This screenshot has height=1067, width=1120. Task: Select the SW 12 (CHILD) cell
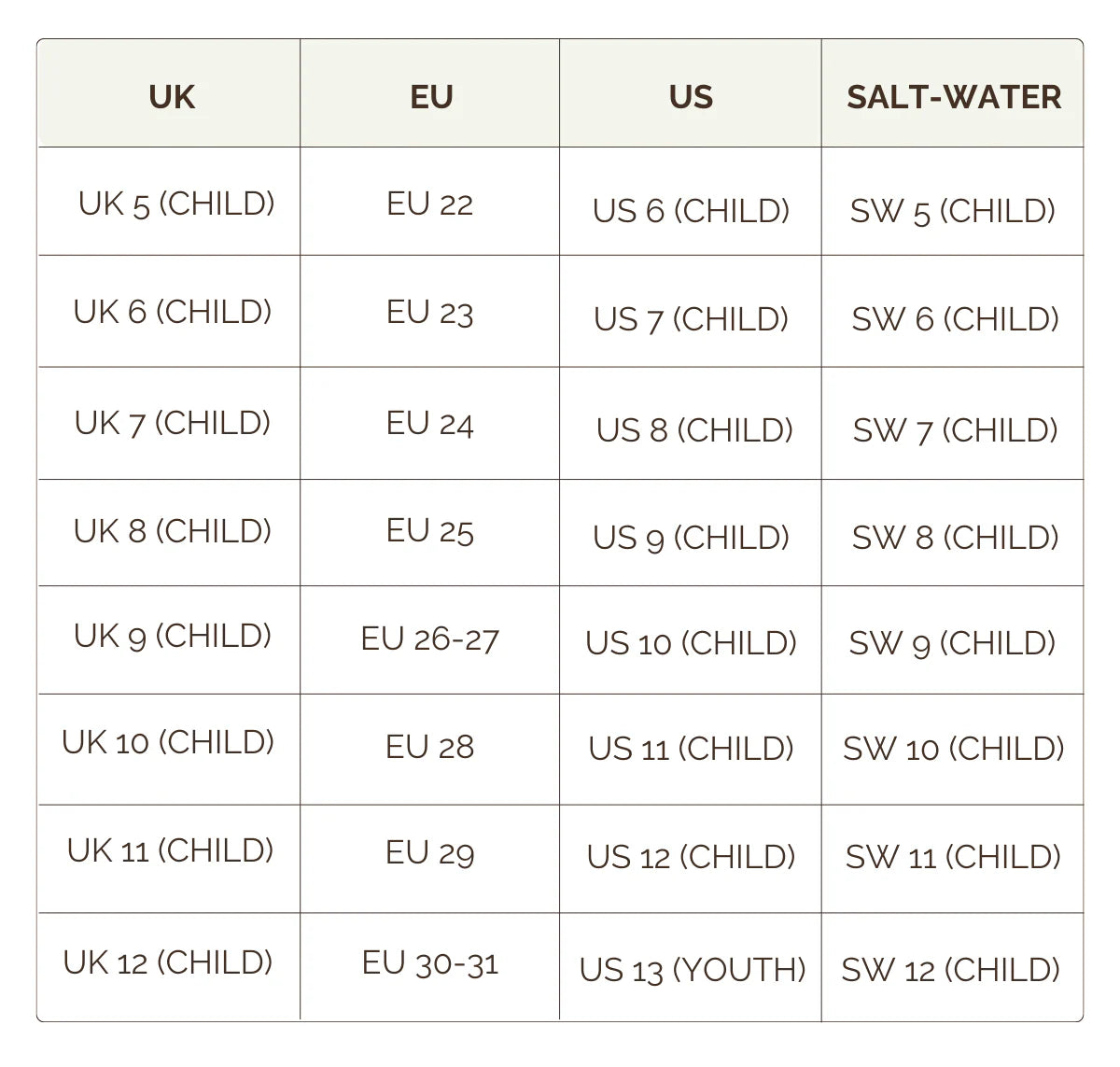click(x=951, y=970)
